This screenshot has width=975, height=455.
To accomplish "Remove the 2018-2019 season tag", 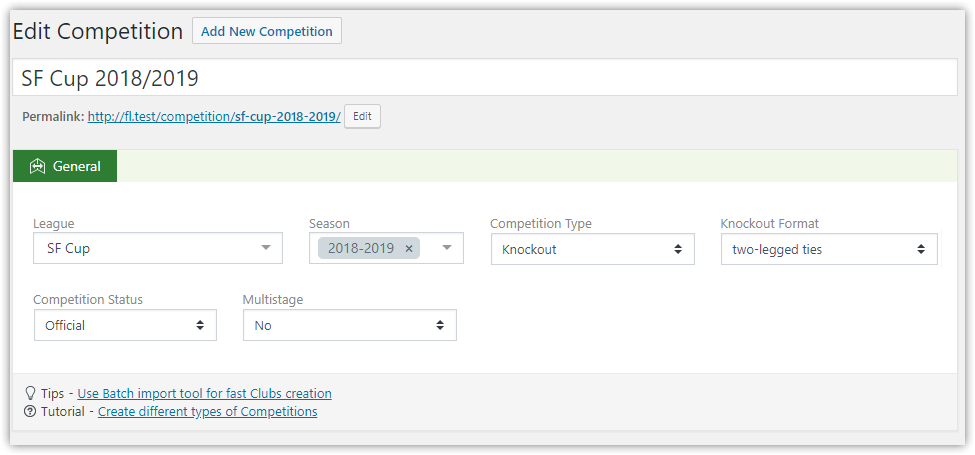I will [x=409, y=249].
